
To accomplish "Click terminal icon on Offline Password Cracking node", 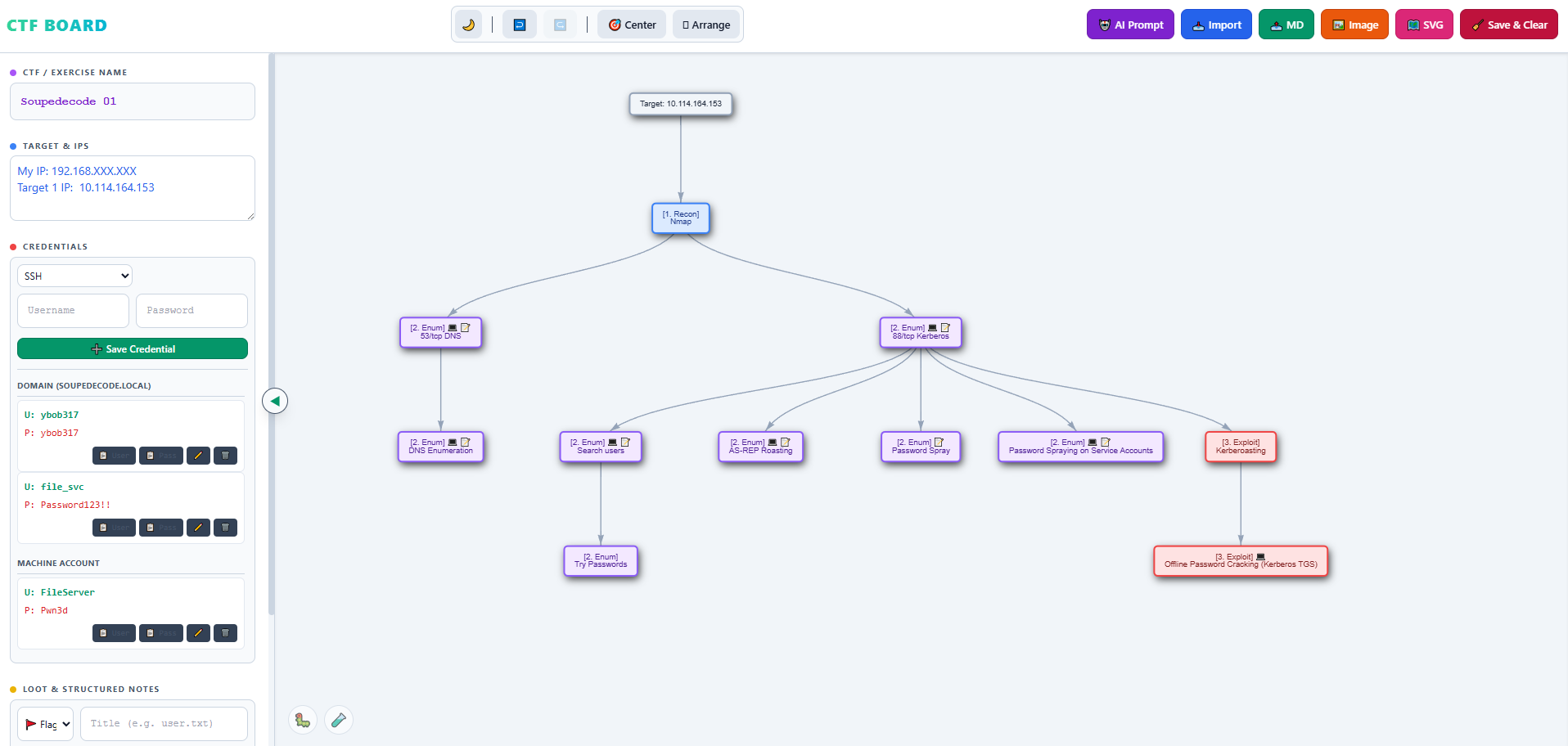I will 1260,557.
